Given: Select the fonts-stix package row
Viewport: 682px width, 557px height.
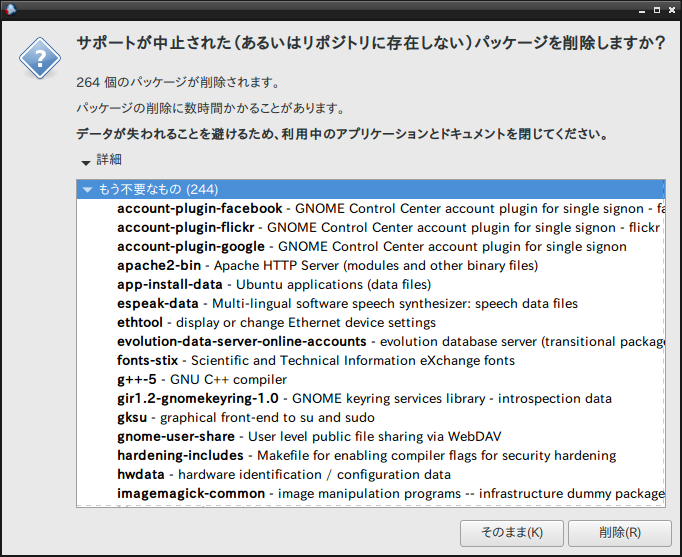Looking at the screenshot, I should coord(371,360).
